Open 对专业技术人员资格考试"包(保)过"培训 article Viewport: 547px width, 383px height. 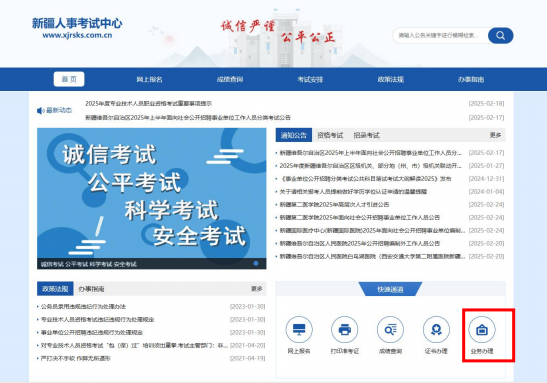pos(134,345)
